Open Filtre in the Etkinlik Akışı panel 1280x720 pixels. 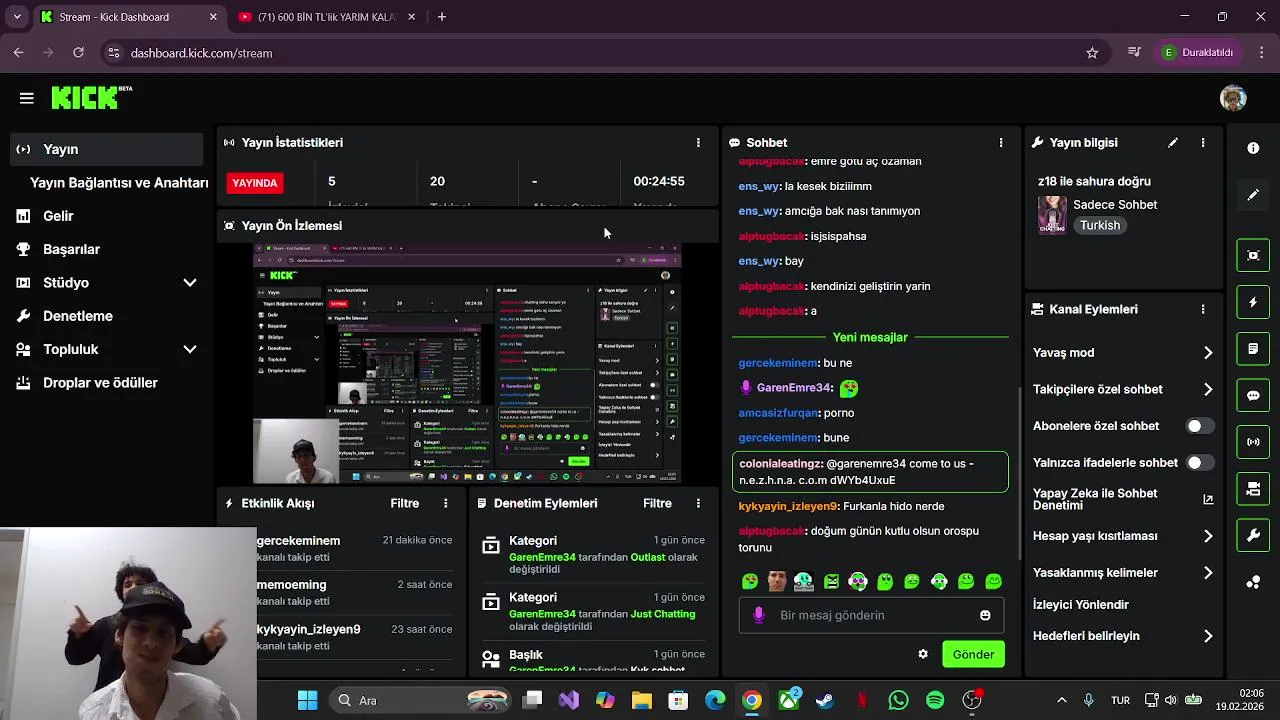click(404, 504)
